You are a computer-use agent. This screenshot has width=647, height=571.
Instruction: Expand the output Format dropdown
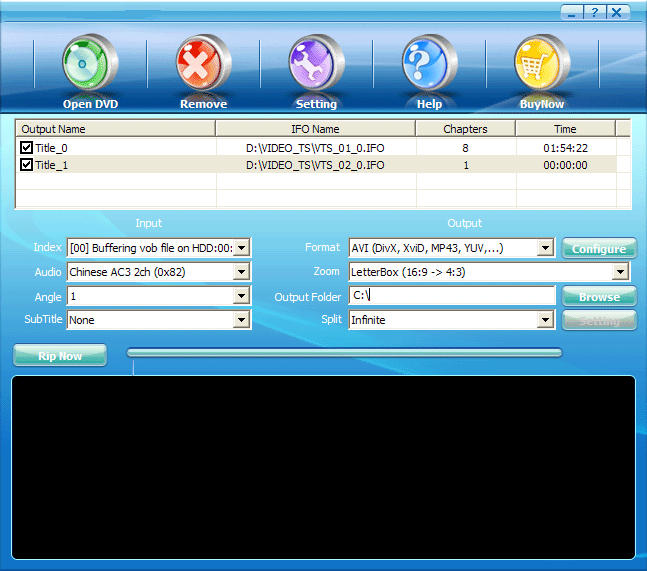coord(545,247)
